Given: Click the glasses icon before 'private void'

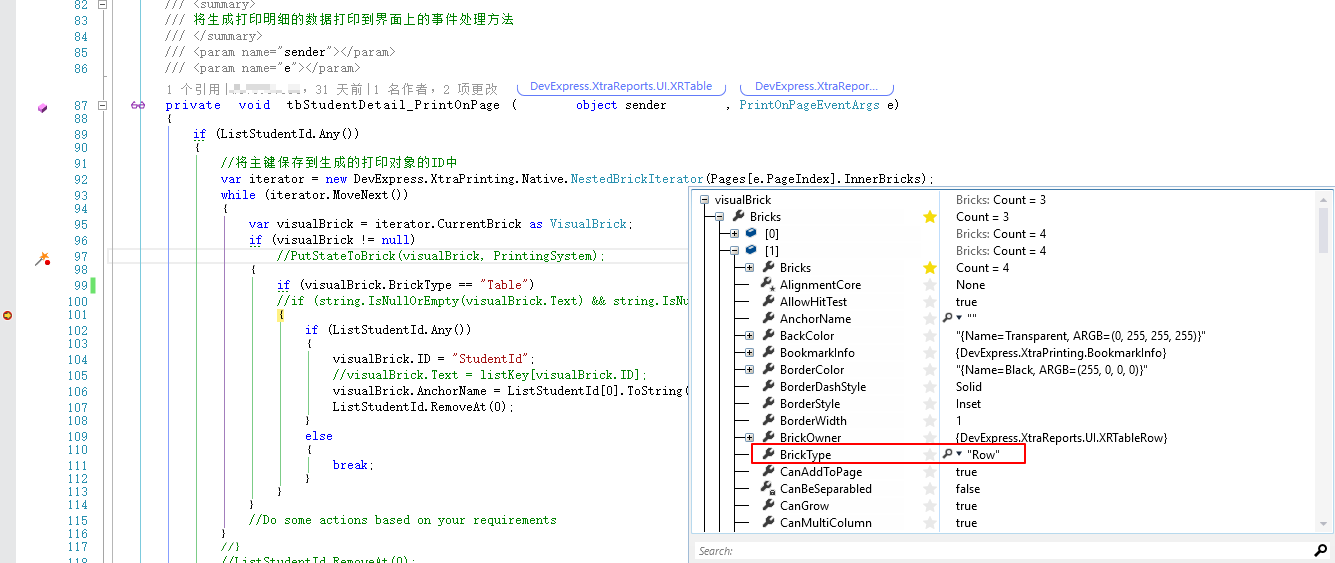Looking at the screenshot, I should pos(138,105).
